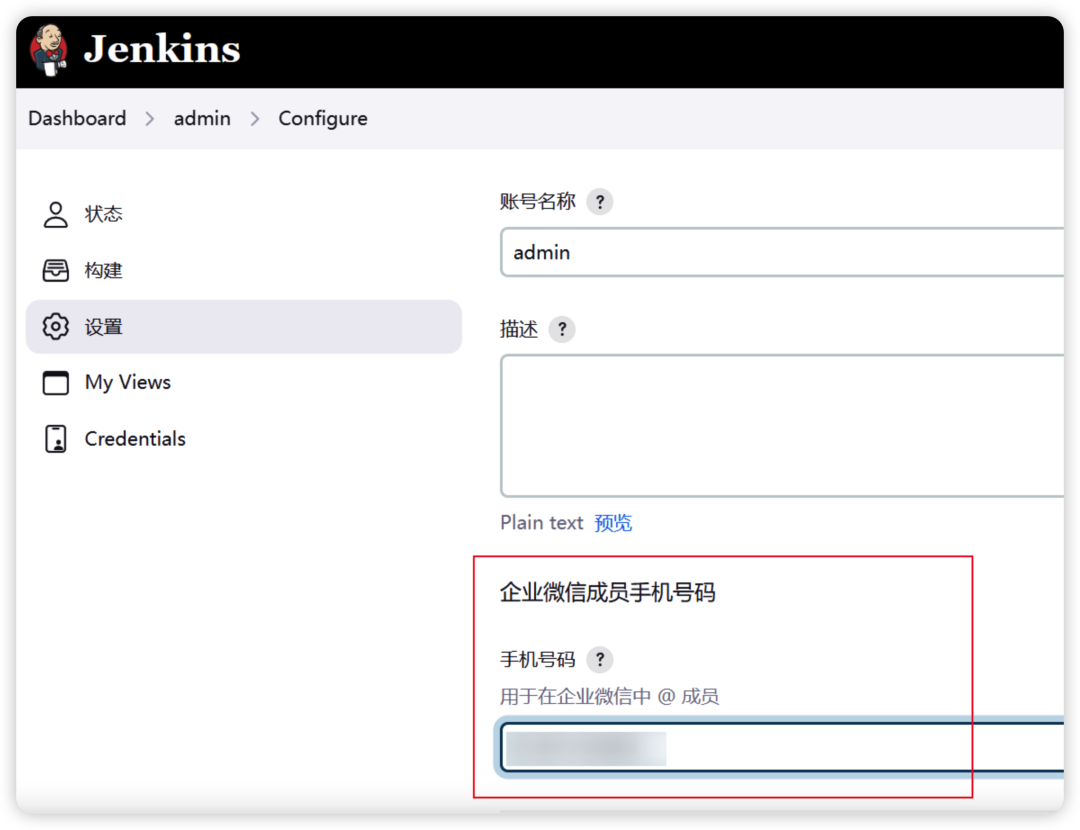Click the 手机号码 input field
Image resolution: width=1080 pixels, height=830 pixels.
[782, 747]
